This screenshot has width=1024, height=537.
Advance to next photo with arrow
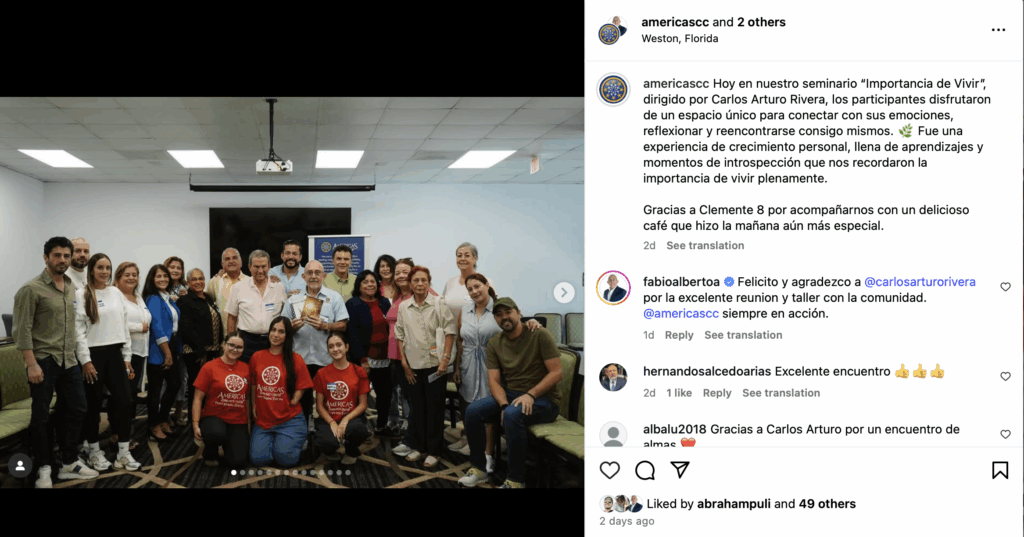564,292
